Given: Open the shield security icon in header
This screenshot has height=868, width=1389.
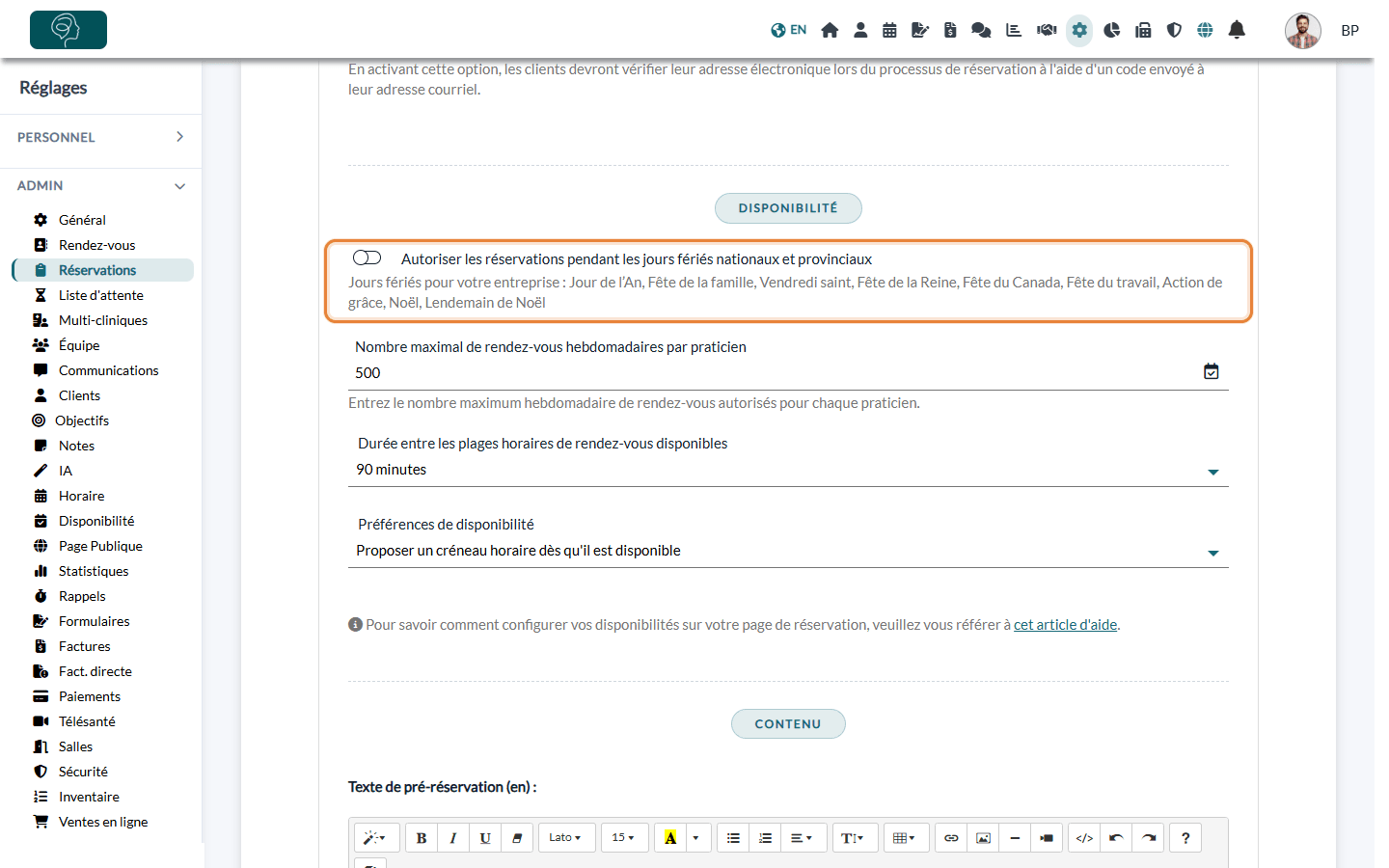Looking at the screenshot, I should 1174,30.
